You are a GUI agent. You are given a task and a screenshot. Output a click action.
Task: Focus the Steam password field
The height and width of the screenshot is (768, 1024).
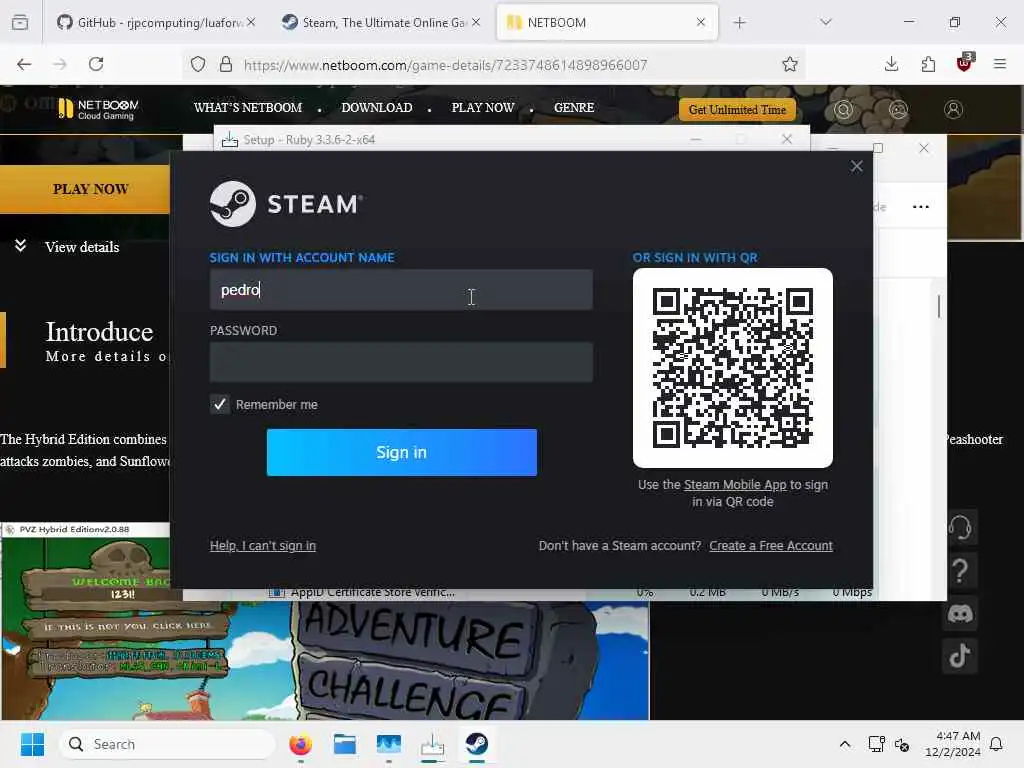[401, 362]
